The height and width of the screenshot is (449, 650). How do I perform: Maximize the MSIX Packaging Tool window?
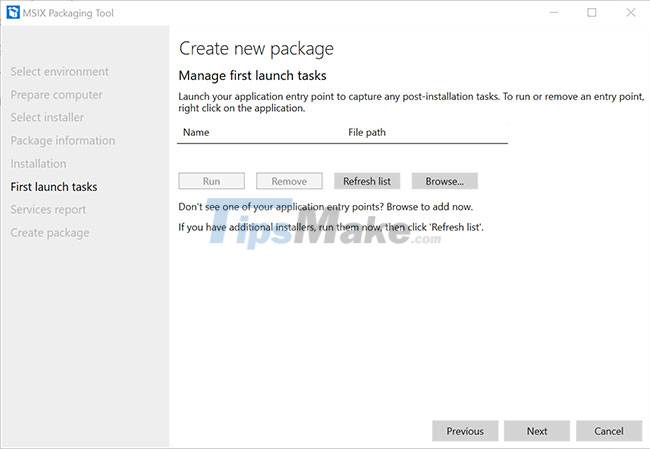(592, 12)
